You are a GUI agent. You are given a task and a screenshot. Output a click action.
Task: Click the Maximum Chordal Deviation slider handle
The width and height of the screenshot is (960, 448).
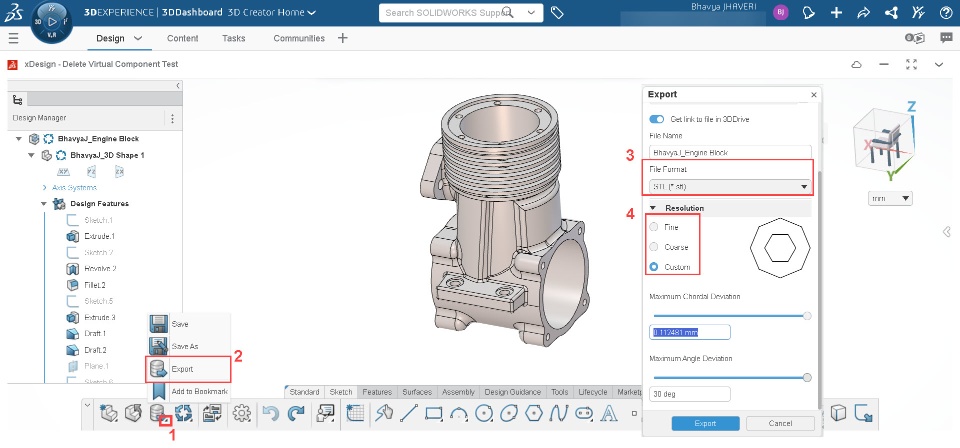pos(807,315)
